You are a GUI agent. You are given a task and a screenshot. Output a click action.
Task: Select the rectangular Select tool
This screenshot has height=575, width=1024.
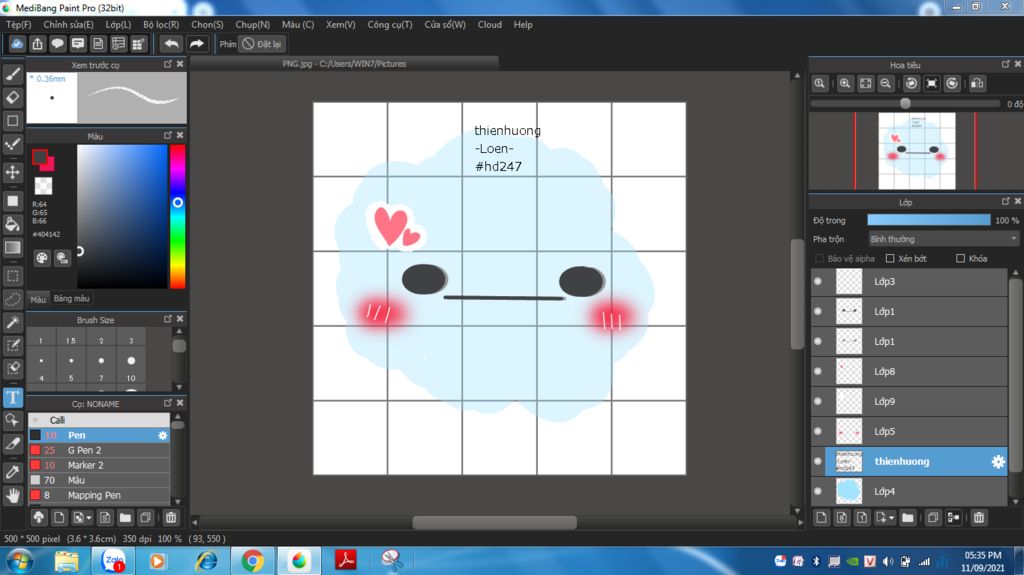(x=12, y=276)
